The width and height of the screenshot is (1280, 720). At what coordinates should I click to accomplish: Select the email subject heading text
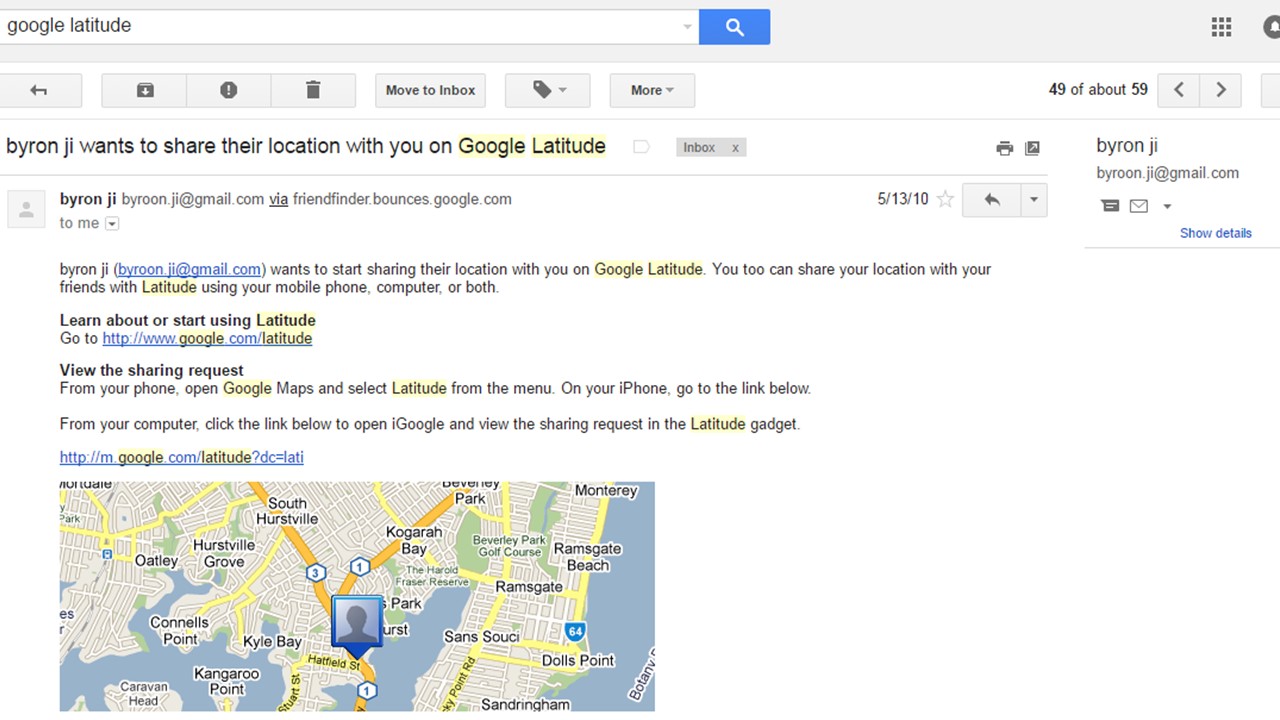(306, 146)
